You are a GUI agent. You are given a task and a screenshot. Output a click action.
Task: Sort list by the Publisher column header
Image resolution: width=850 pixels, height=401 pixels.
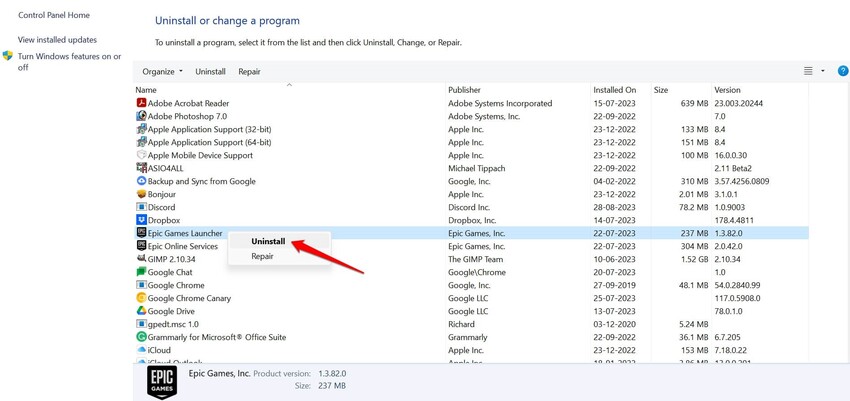point(464,90)
